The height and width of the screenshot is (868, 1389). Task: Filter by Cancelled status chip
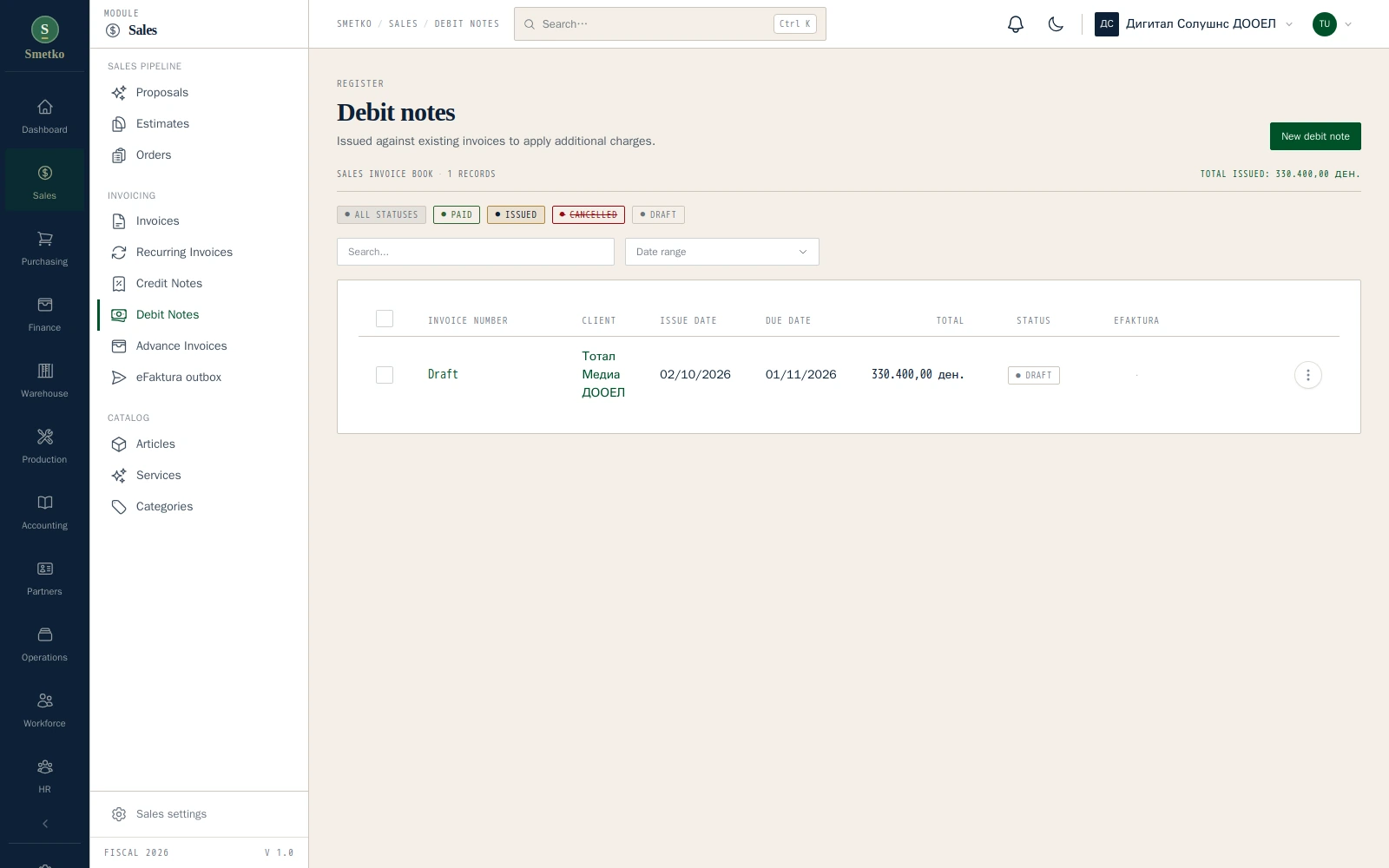(589, 214)
